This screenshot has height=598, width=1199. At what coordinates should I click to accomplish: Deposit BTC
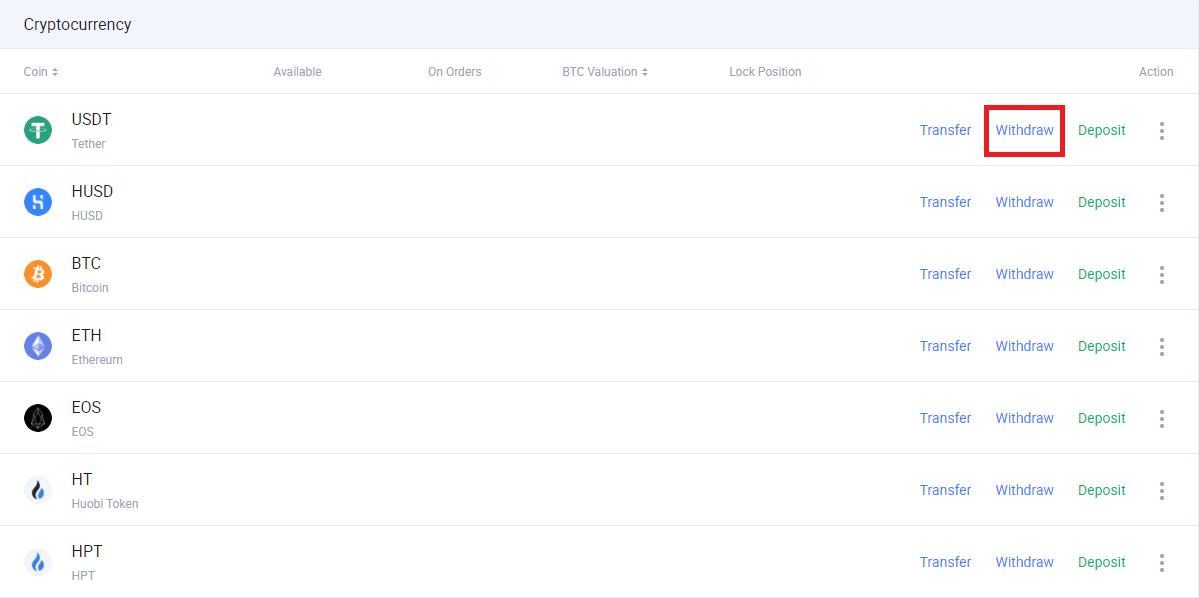tap(1102, 274)
